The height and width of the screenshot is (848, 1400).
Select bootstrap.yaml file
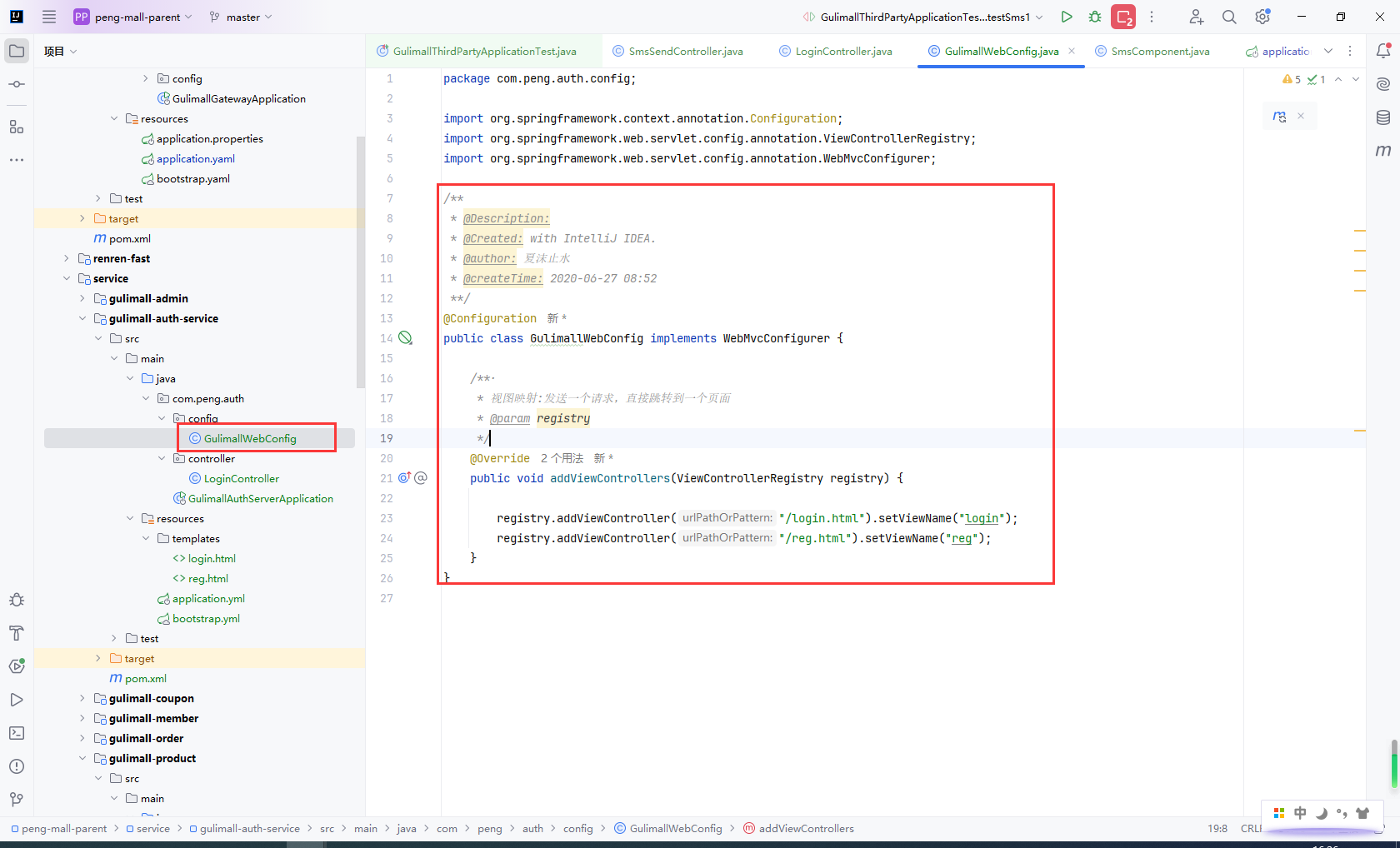[x=193, y=178]
